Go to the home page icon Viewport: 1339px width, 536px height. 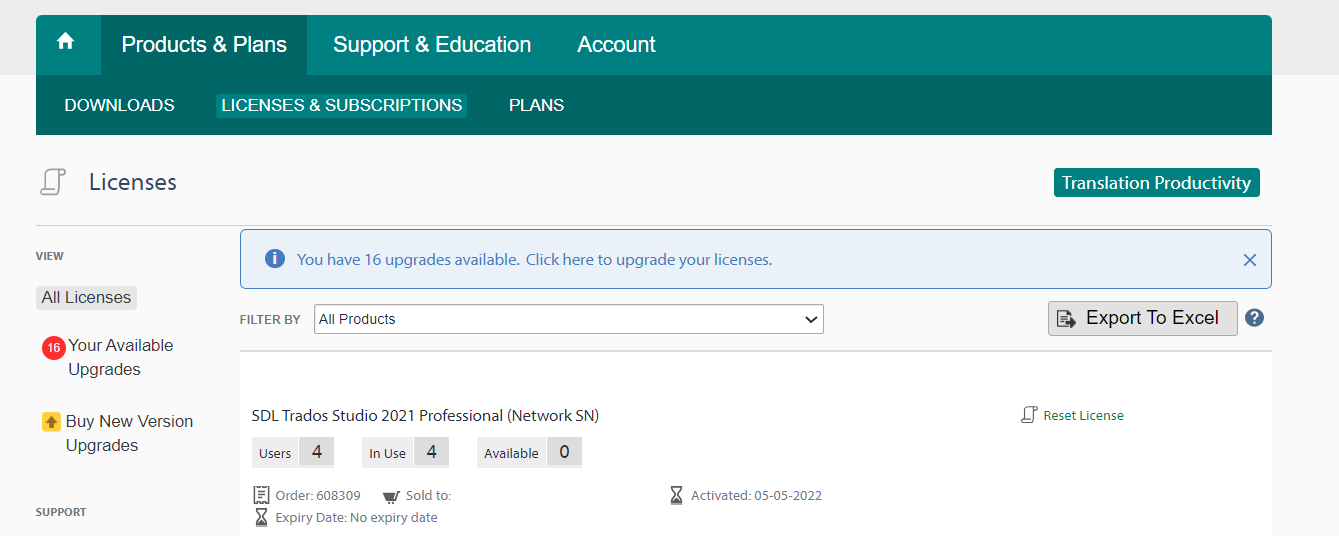[66, 42]
